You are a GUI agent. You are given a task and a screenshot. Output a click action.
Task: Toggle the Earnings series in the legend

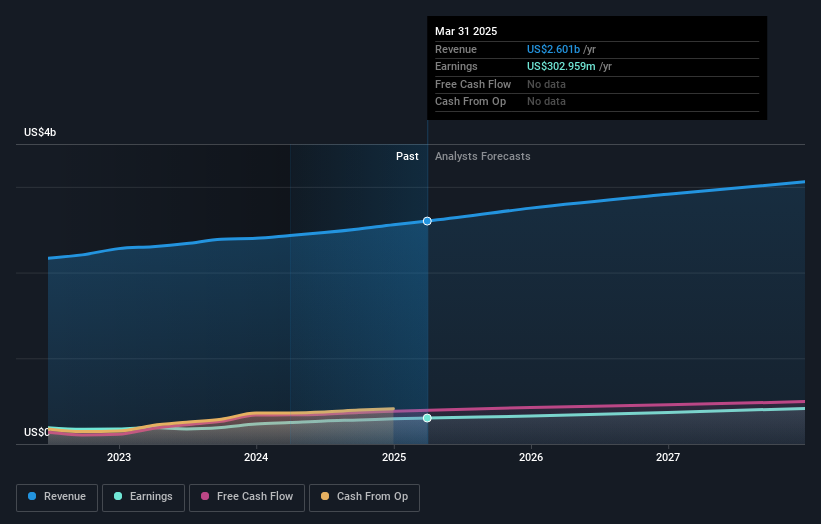point(143,497)
